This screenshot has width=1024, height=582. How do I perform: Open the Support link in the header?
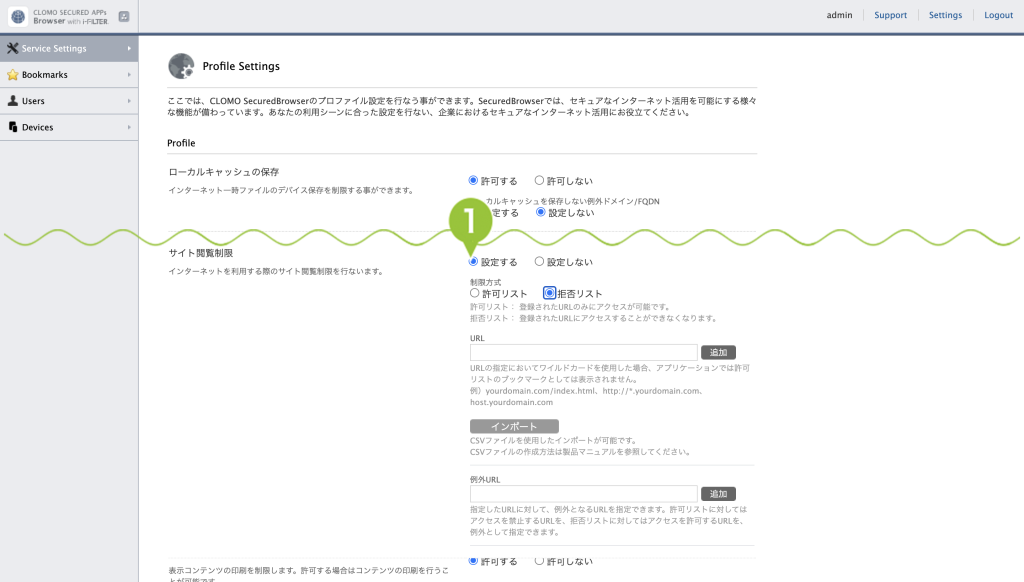(x=890, y=15)
